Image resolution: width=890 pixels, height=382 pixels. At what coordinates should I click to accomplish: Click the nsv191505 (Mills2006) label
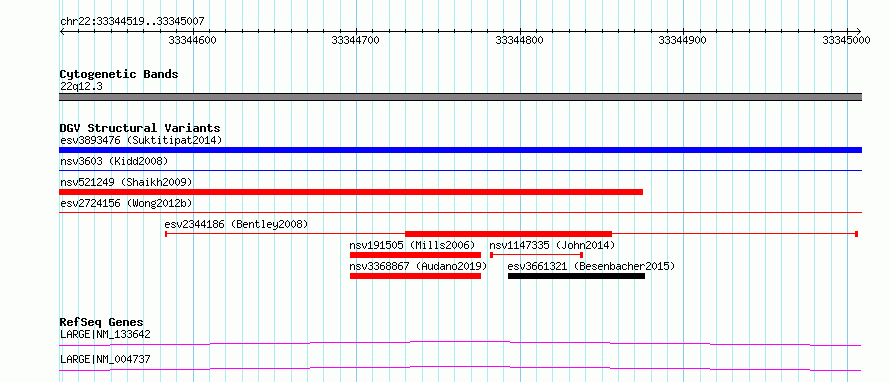click(x=412, y=245)
